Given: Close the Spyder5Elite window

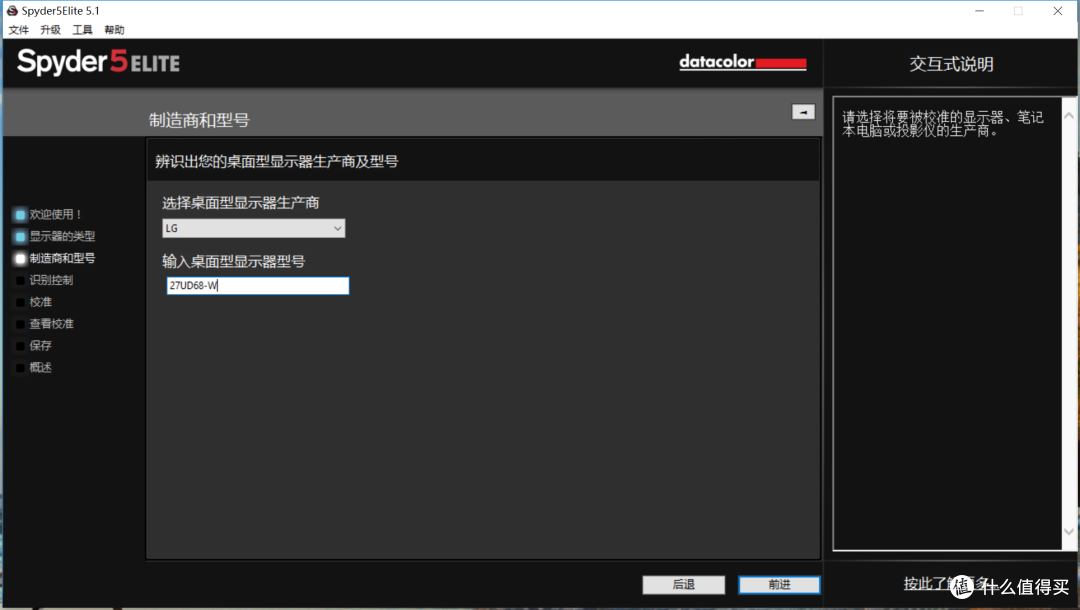Looking at the screenshot, I should [x=1058, y=11].
